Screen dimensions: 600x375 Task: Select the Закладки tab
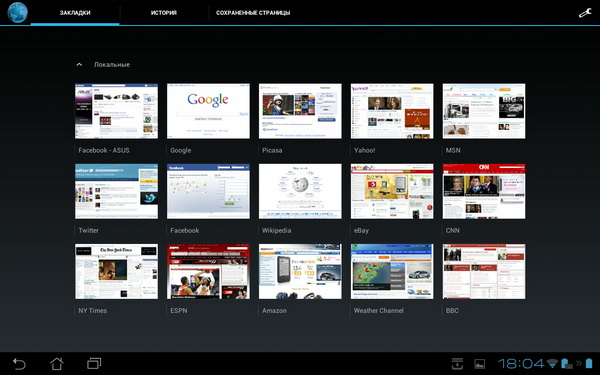coord(75,13)
